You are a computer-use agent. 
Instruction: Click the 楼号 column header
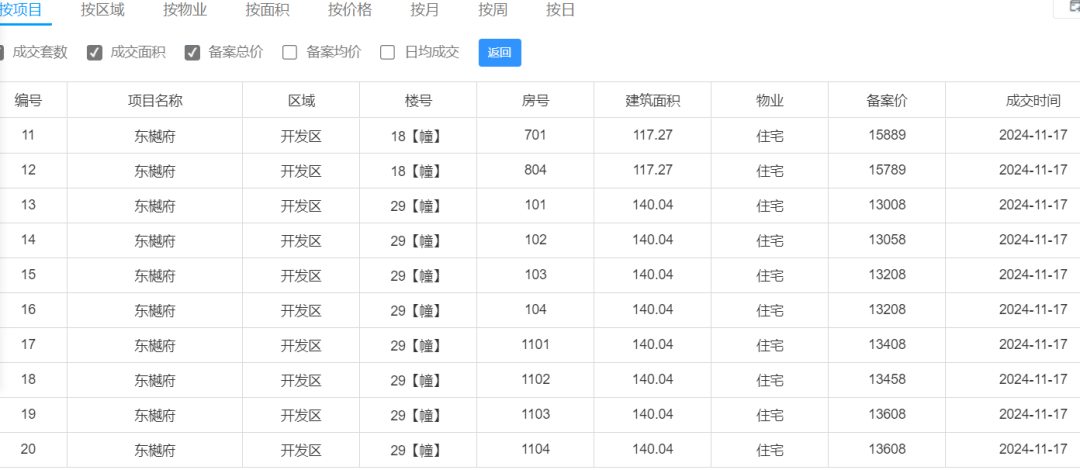pos(418,101)
